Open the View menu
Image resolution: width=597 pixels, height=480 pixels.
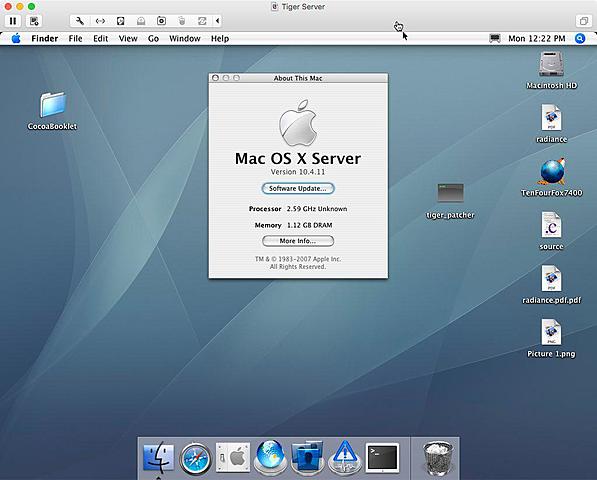(x=128, y=38)
